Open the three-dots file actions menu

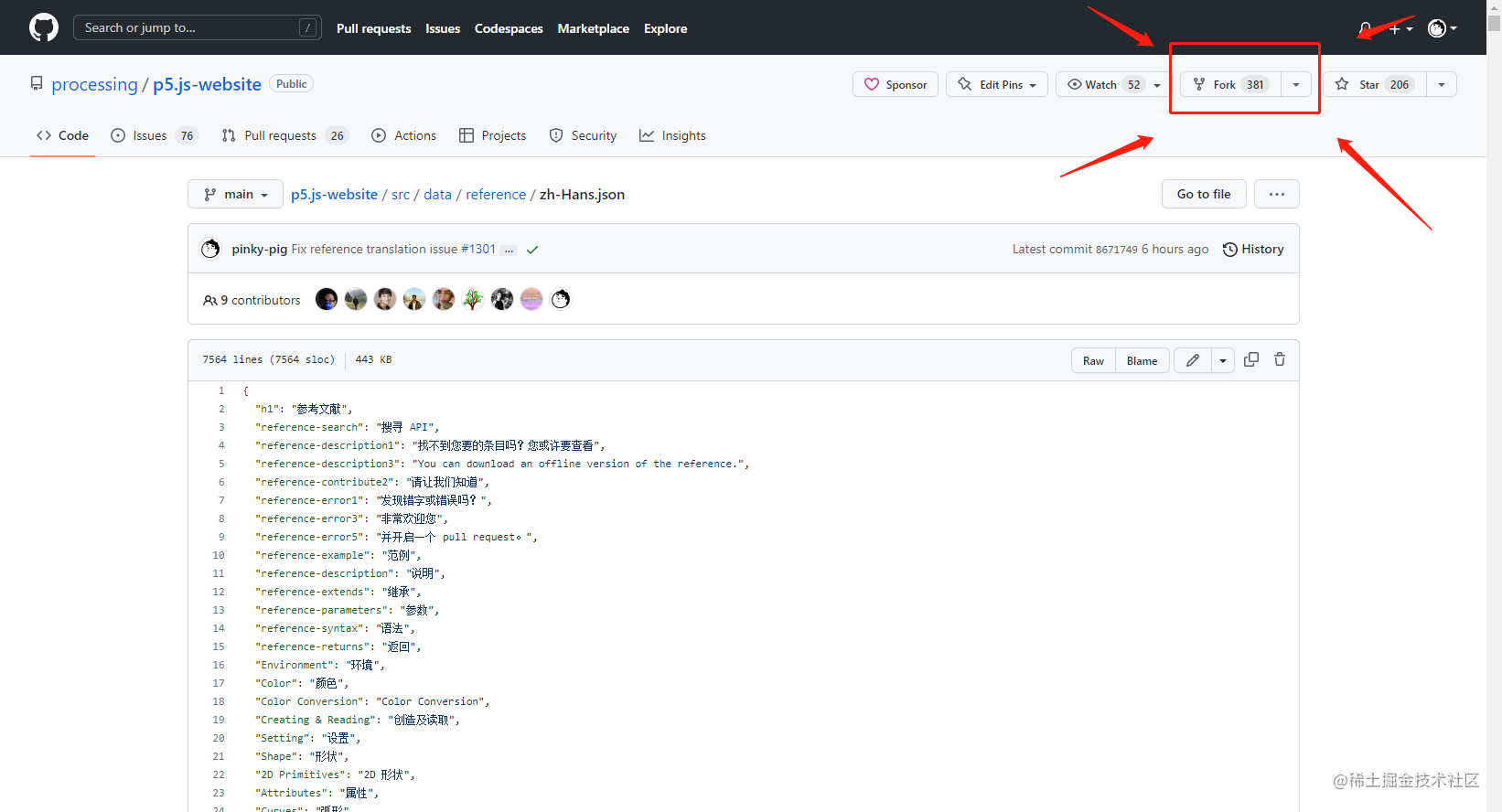(x=1277, y=194)
